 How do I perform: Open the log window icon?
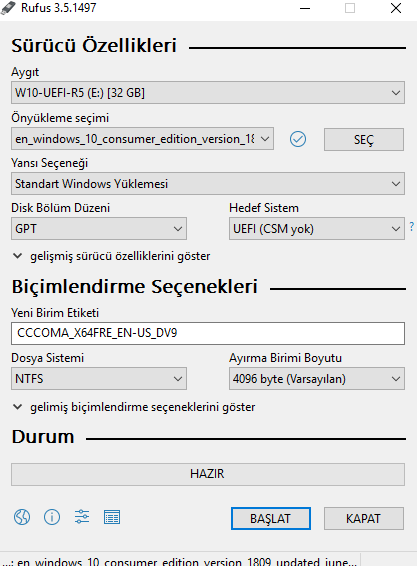point(112,517)
